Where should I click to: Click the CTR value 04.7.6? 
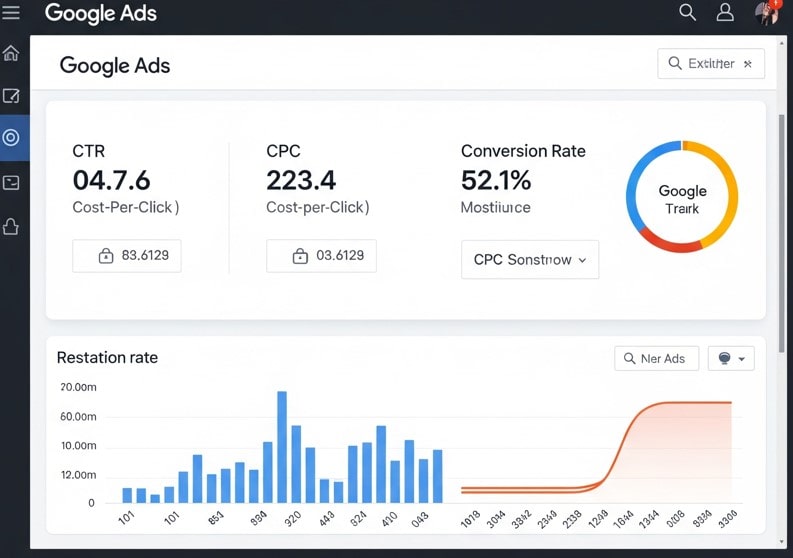pos(111,181)
